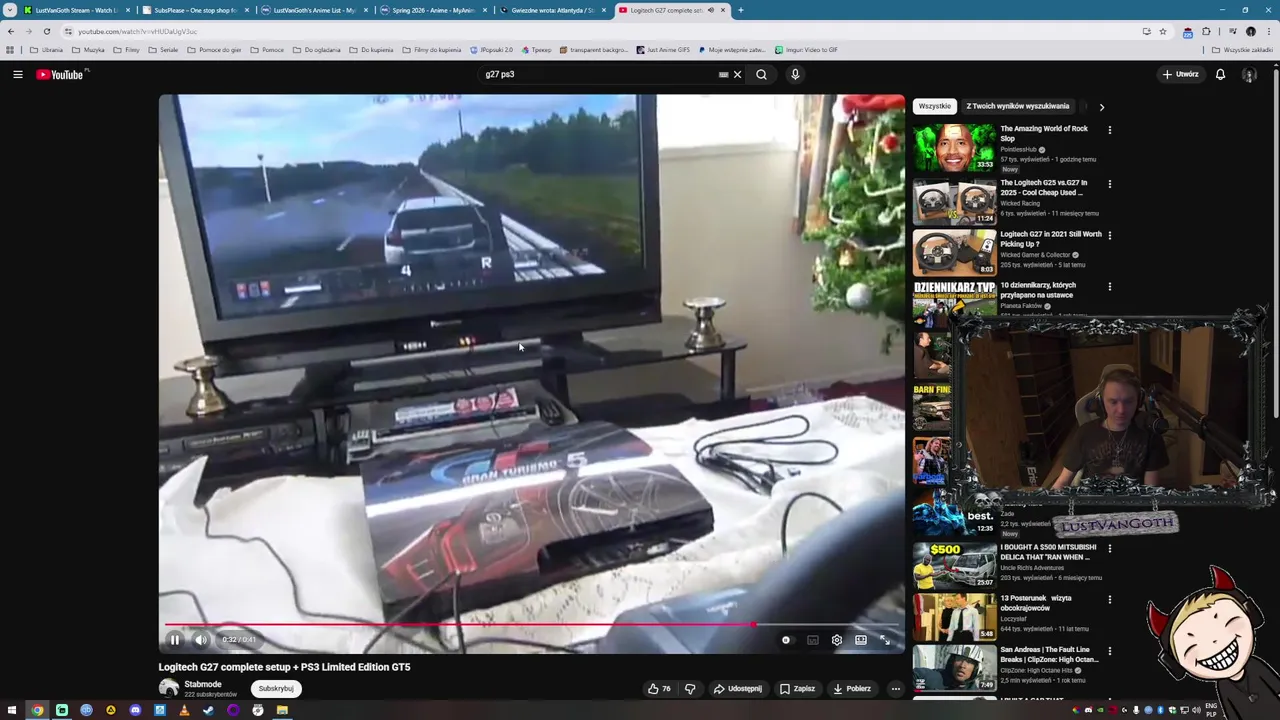Seek on the red video progress bar
1280x720 pixels.
(531, 625)
